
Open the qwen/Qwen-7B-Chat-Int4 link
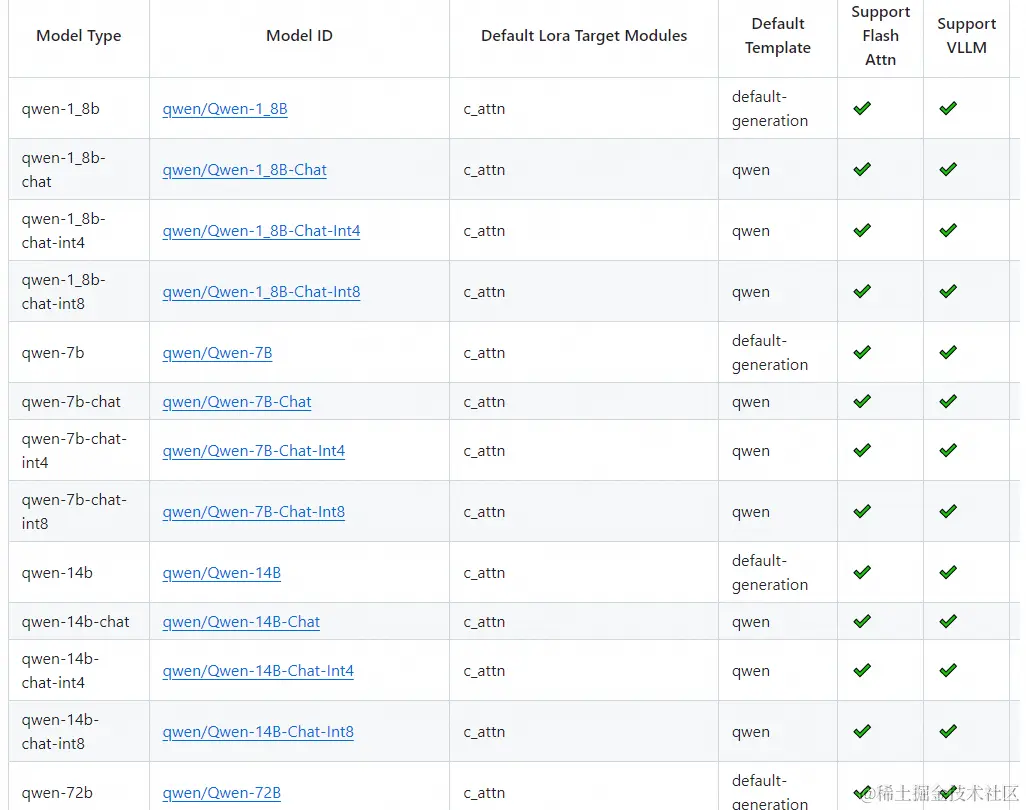pos(254,451)
